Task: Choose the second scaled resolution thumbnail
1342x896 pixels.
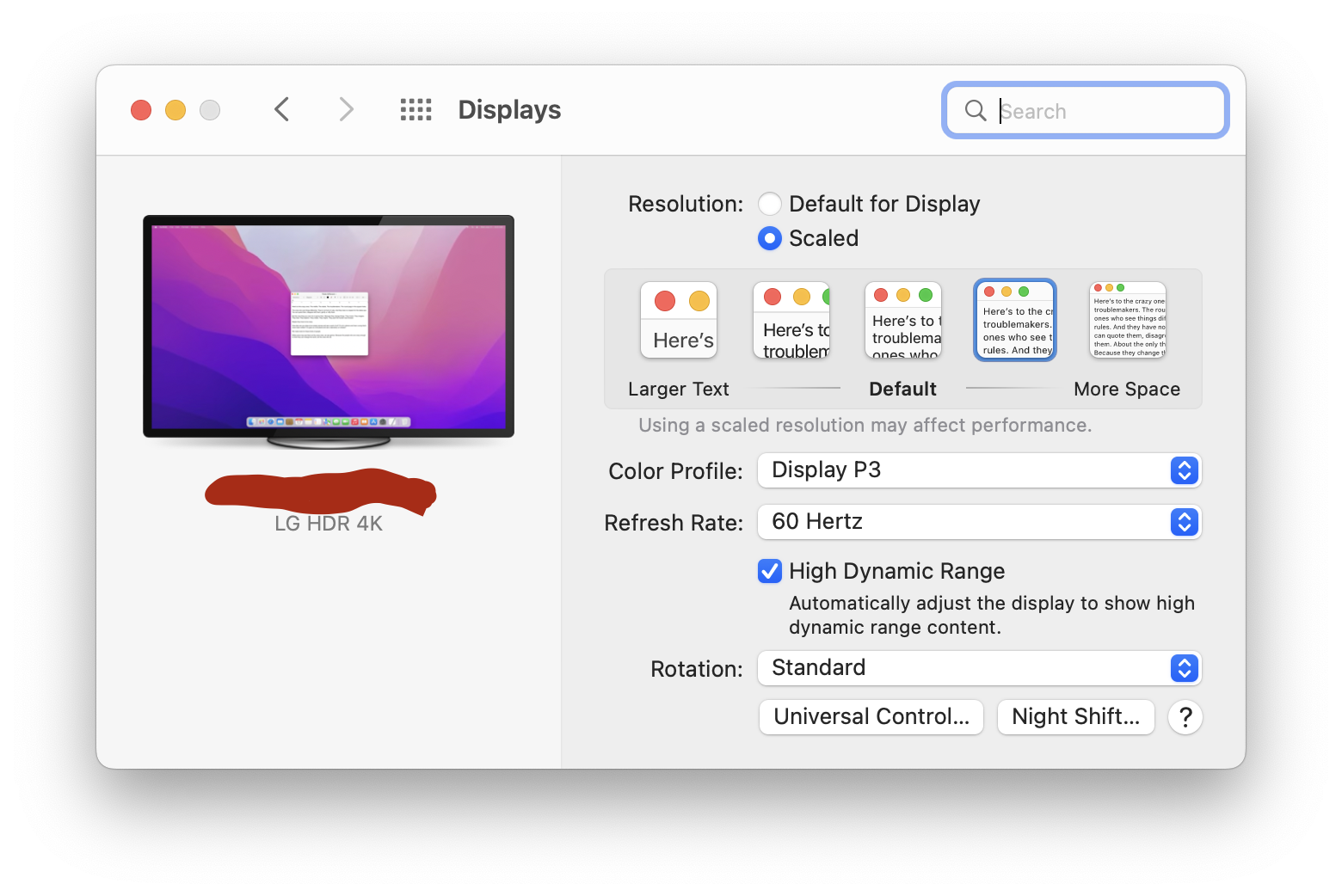Action: point(791,320)
